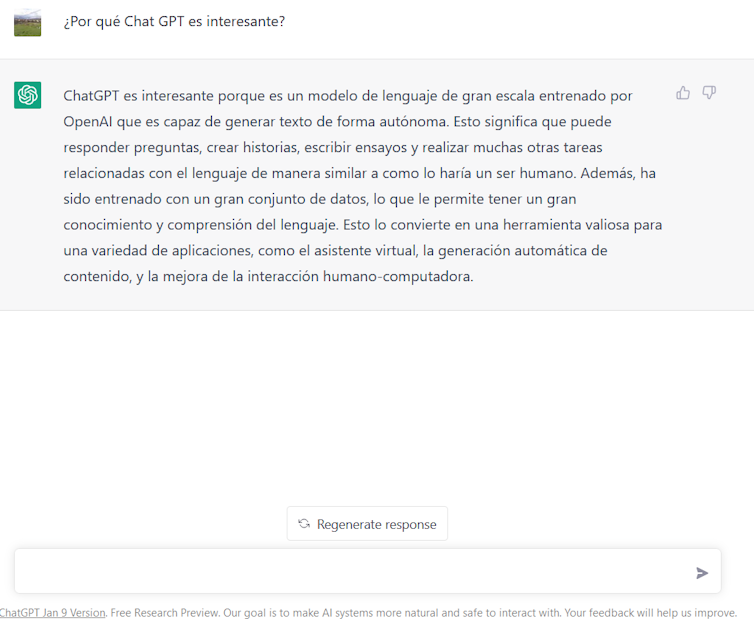The width and height of the screenshot is (754, 624).
Task: Click the Regenerate response button label
Action: 377,524
